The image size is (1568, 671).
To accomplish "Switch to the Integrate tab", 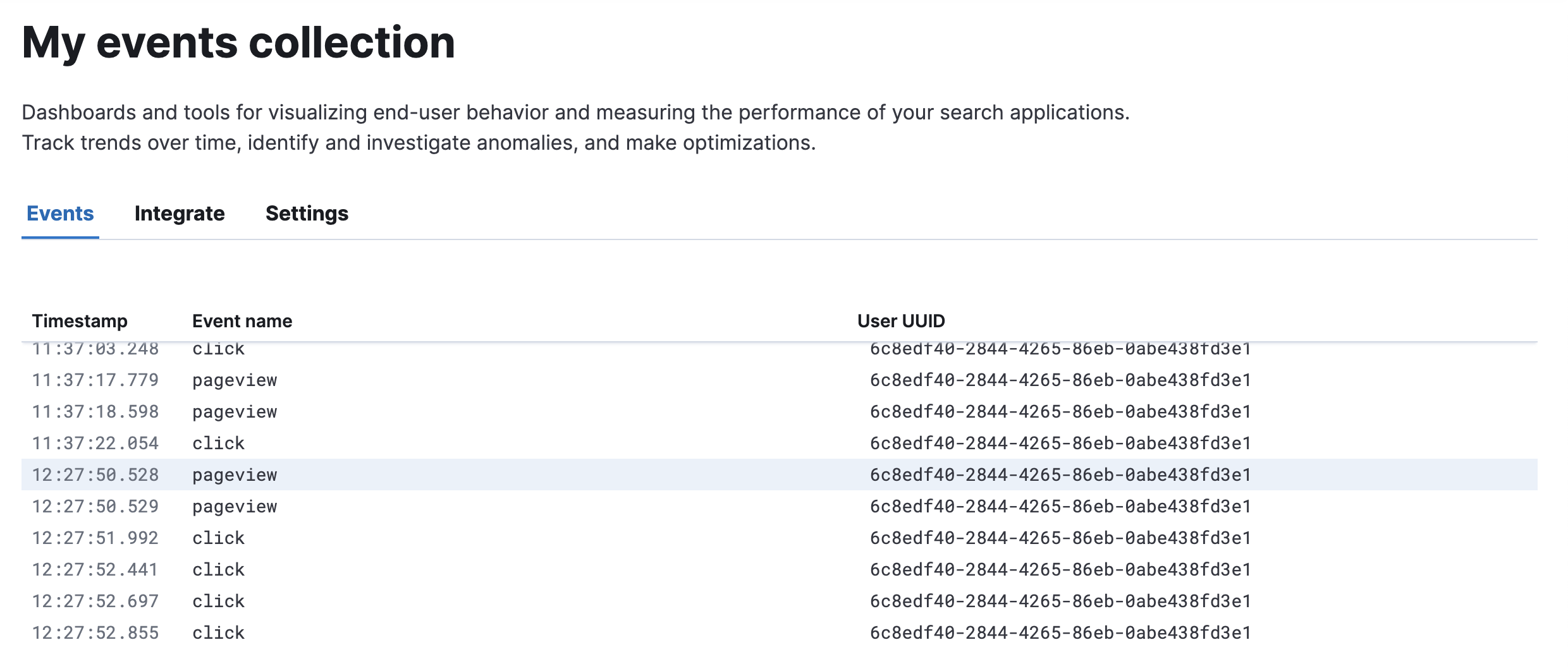I will [x=179, y=214].
